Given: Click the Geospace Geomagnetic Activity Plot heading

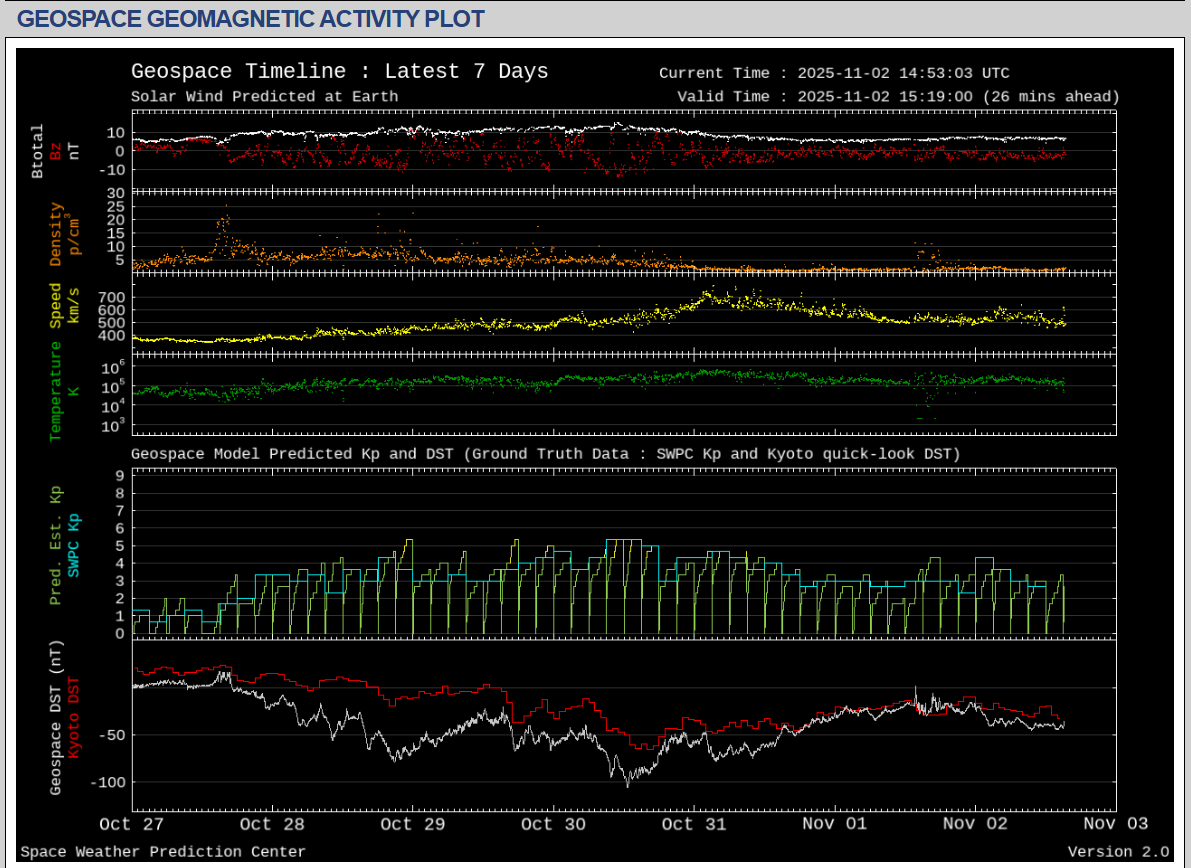Looking at the screenshot, I should pyautogui.click(x=251, y=19).
